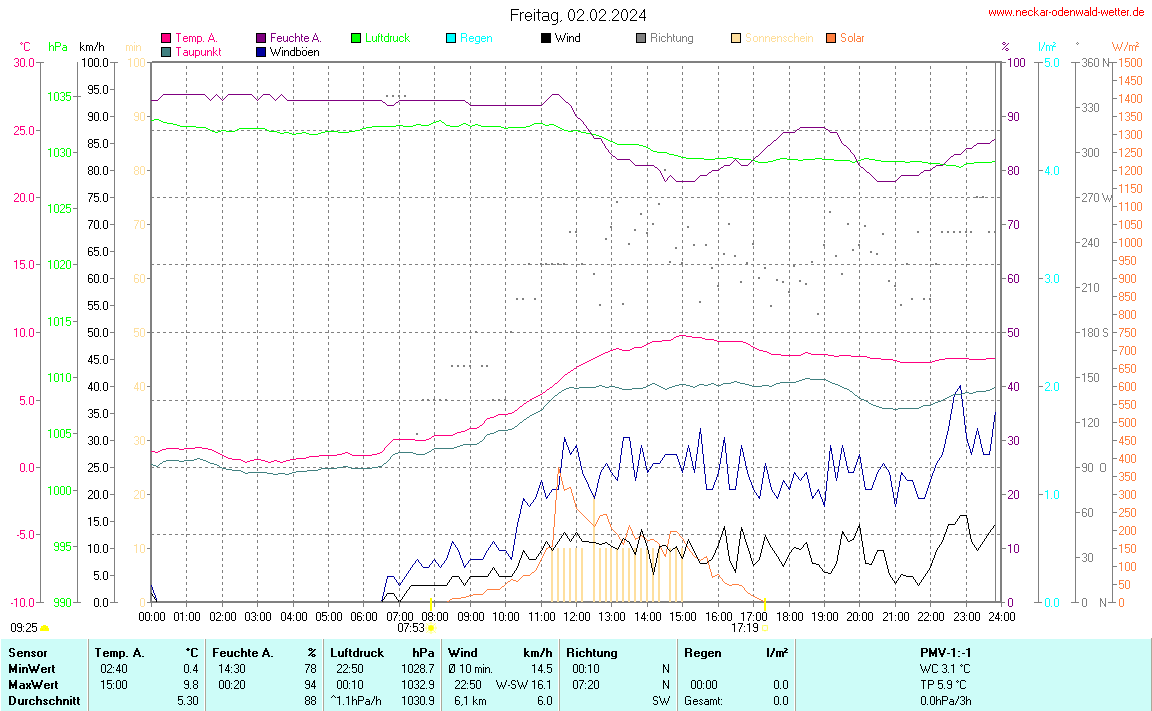
Task: Select the green Luftdruck legend swatch
Action: point(356,38)
